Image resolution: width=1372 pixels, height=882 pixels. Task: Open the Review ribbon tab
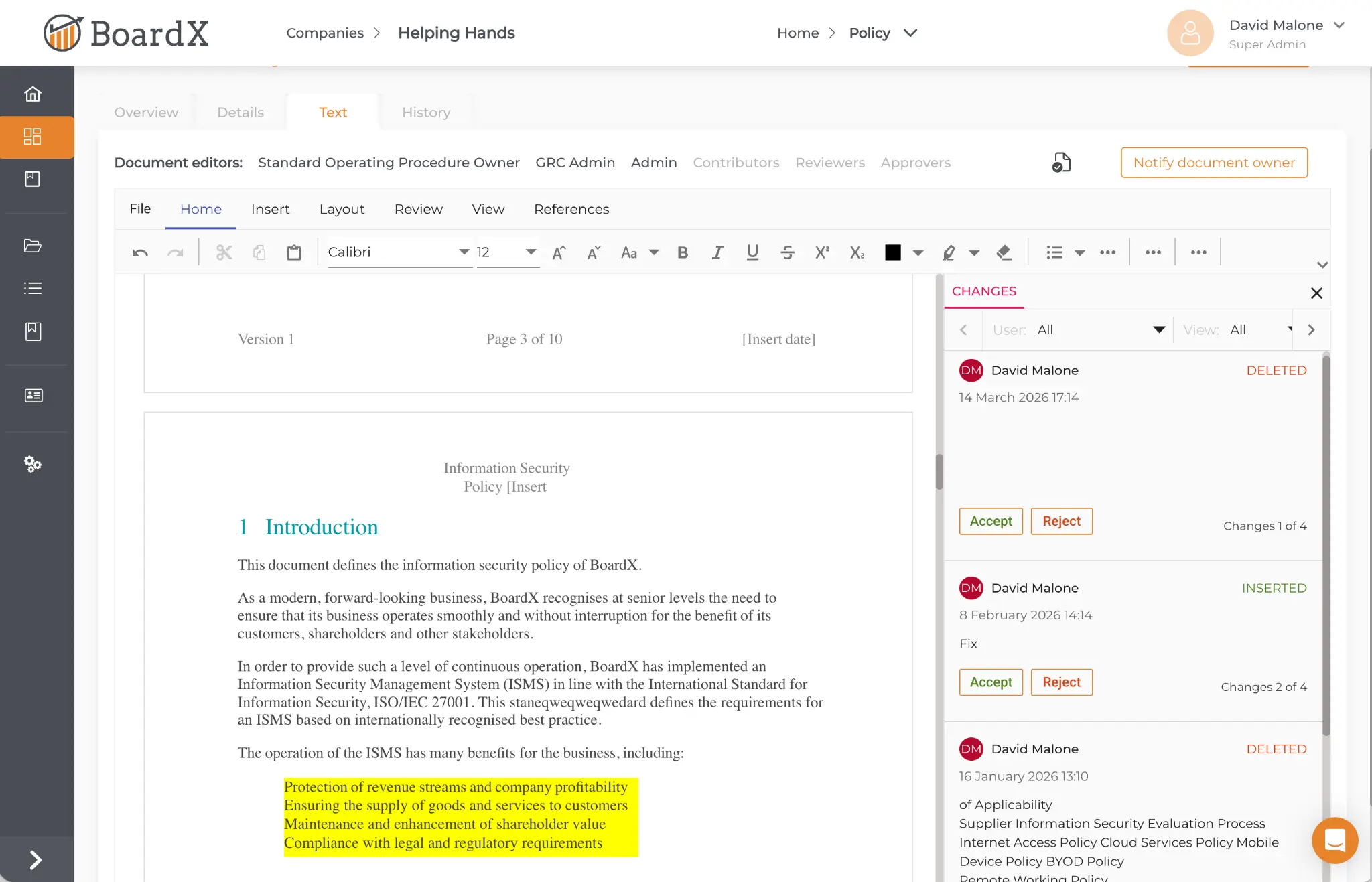tap(418, 209)
